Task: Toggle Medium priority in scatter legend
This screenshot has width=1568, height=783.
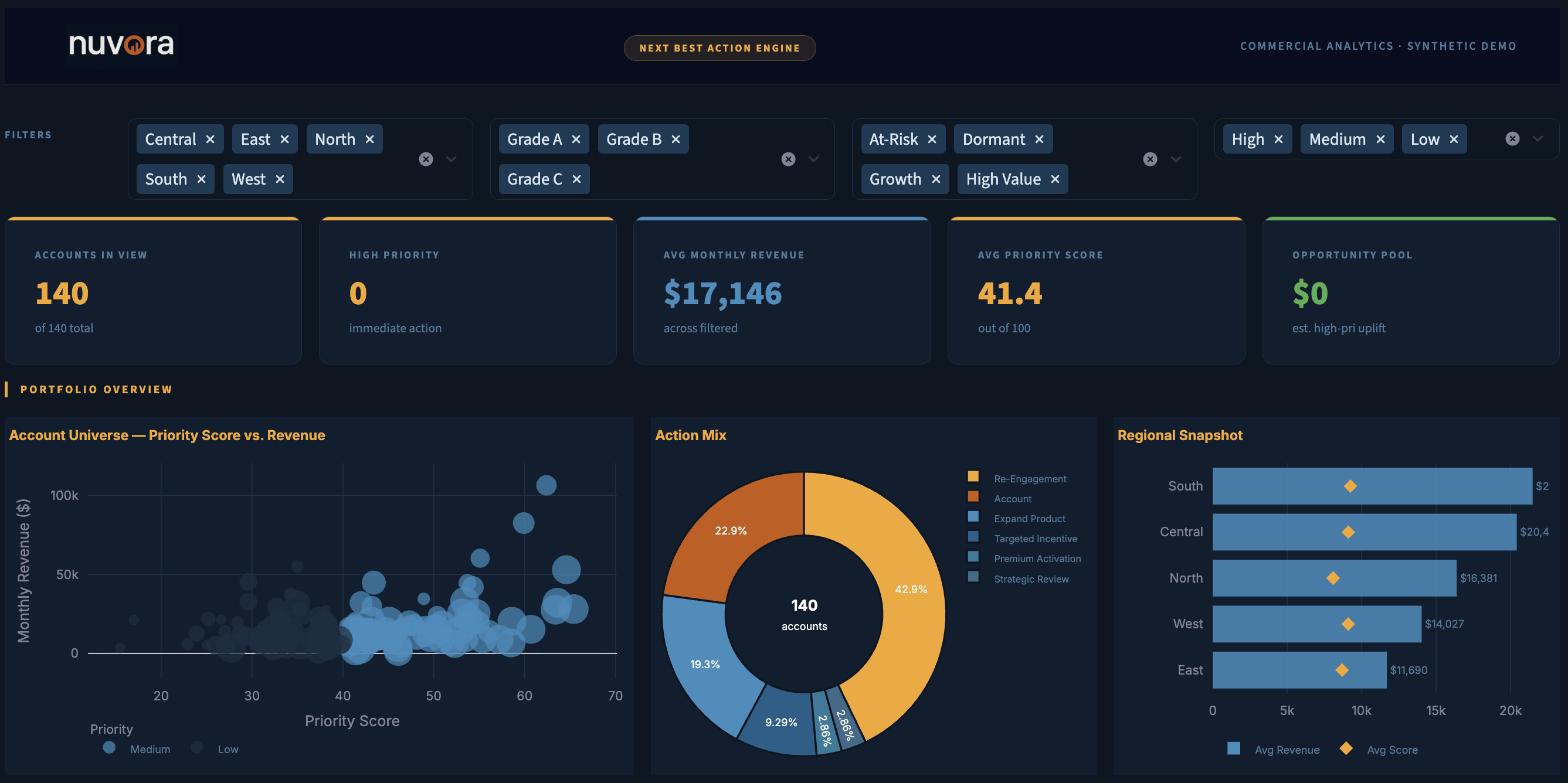Action: click(x=137, y=748)
